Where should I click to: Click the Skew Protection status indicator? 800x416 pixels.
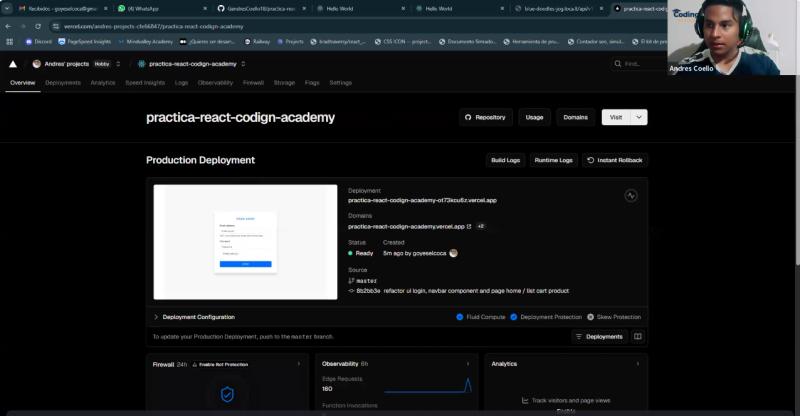614,317
